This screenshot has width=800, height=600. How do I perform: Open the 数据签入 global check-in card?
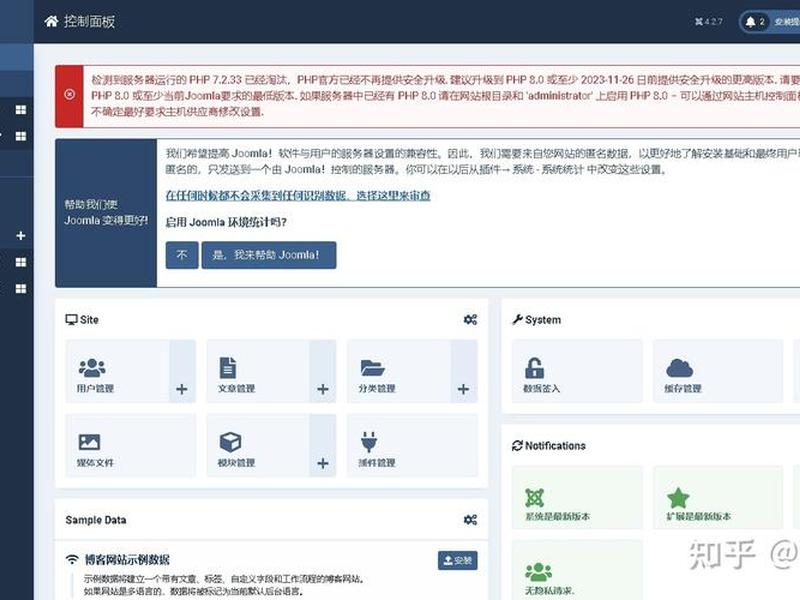[577, 371]
